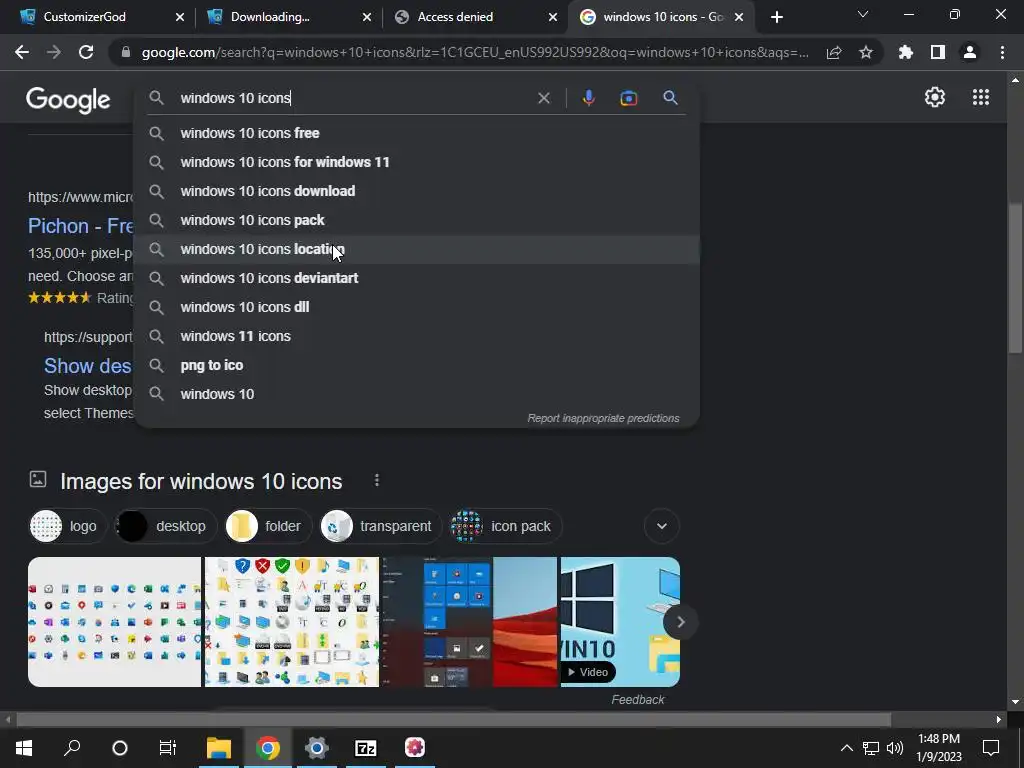Click the vertical page scrollbar thumb
Screen dimensions: 1024x768
click(1014, 279)
